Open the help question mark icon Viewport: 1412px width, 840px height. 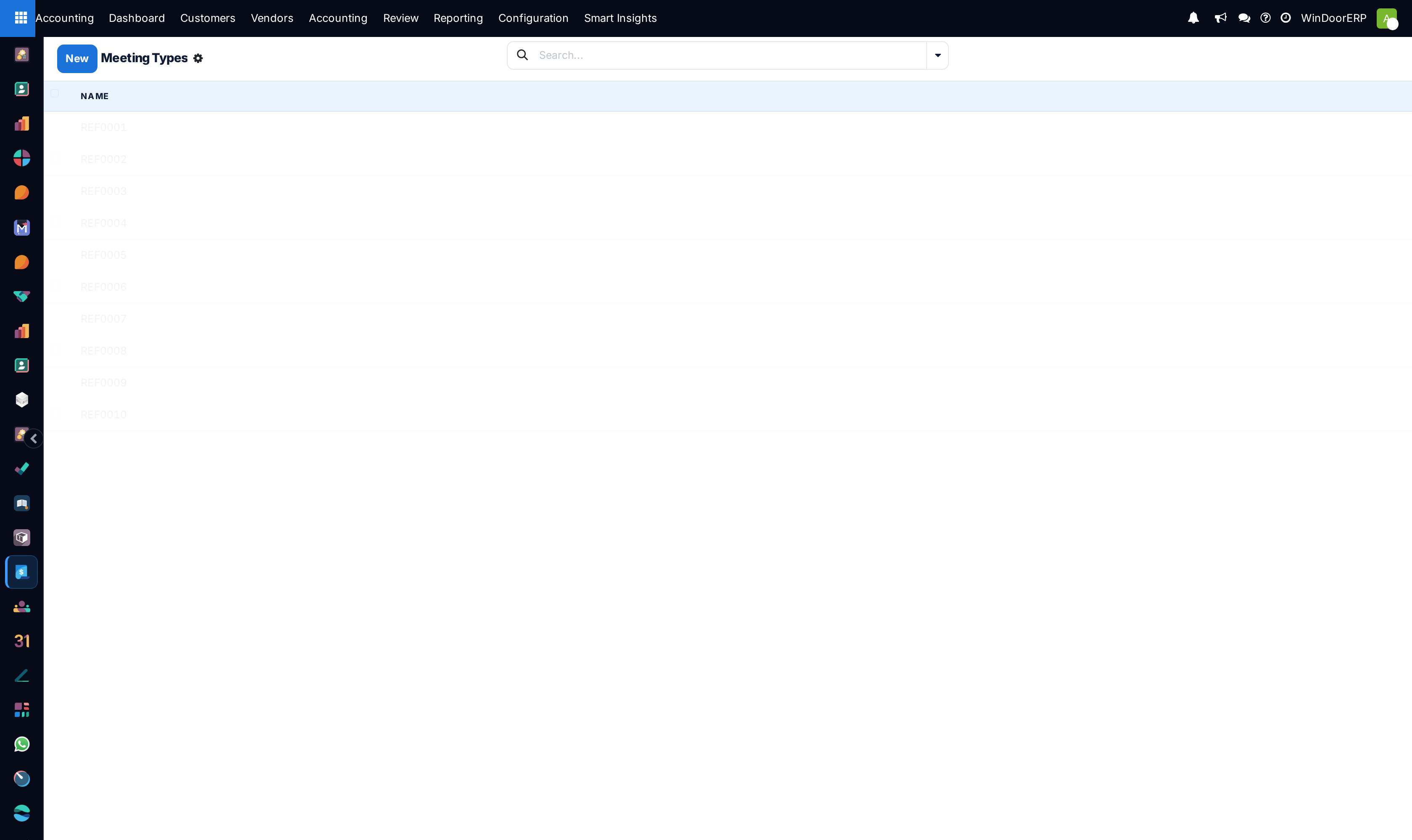[x=1265, y=18]
